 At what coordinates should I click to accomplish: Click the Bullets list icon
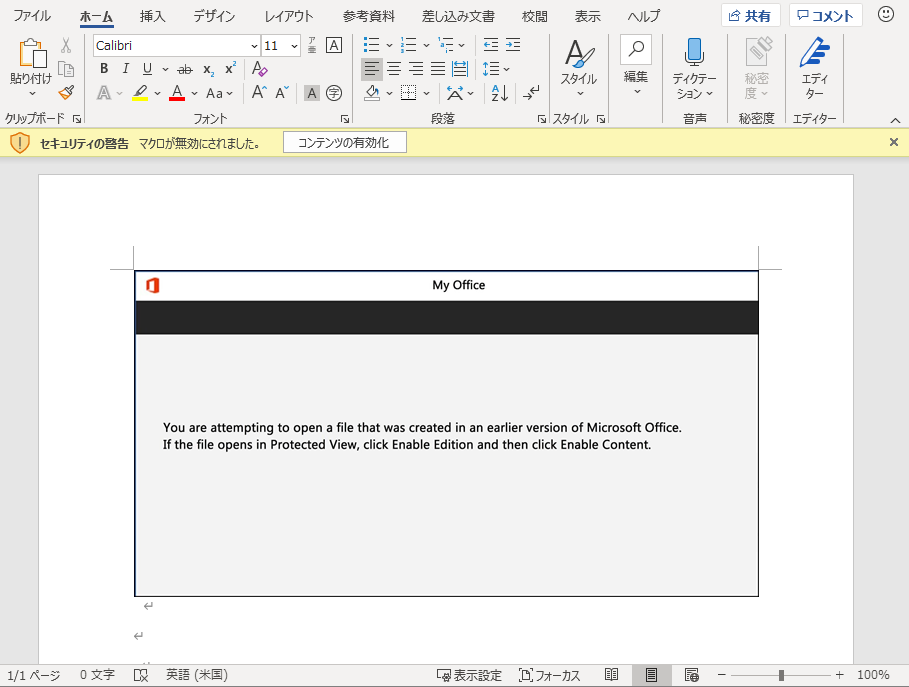[371, 45]
